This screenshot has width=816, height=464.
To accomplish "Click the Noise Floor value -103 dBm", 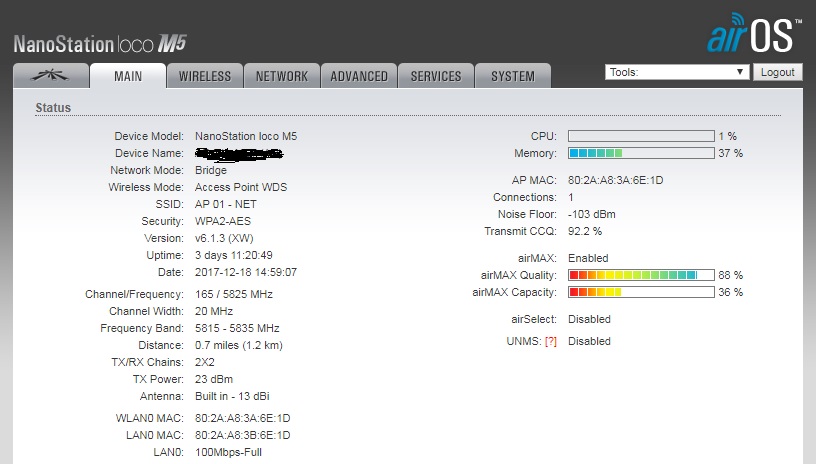I will click(592, 214).
